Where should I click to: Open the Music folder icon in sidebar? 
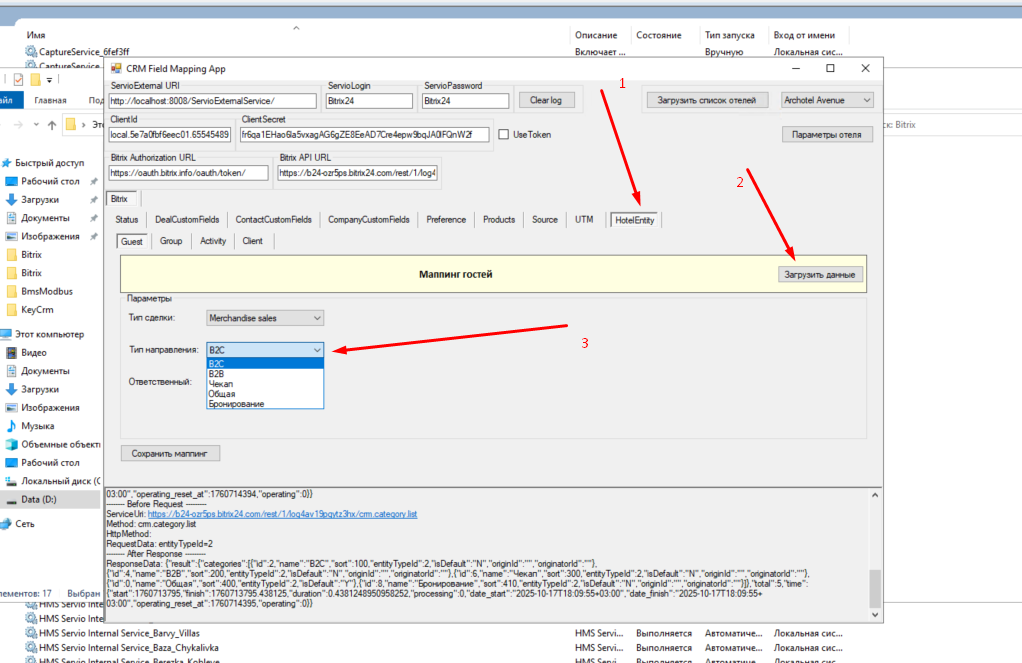12,426
